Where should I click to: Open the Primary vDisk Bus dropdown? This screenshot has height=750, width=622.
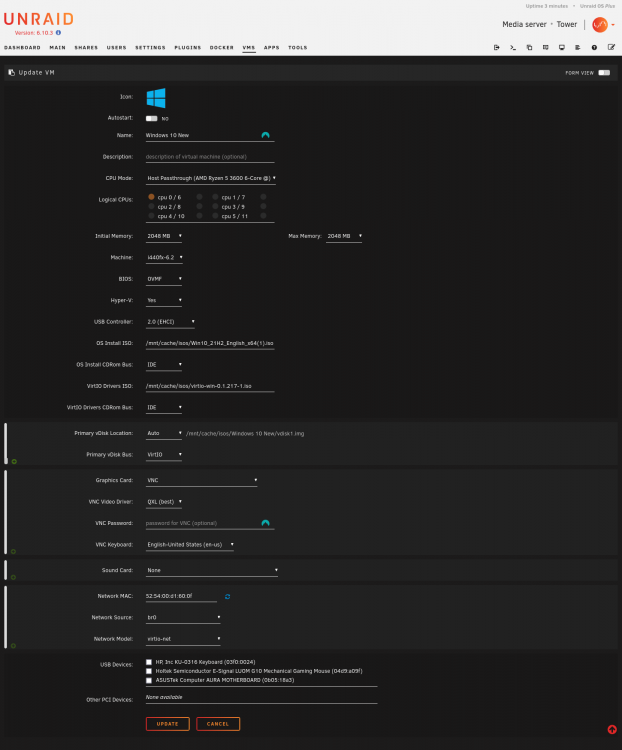click(164, 454)
